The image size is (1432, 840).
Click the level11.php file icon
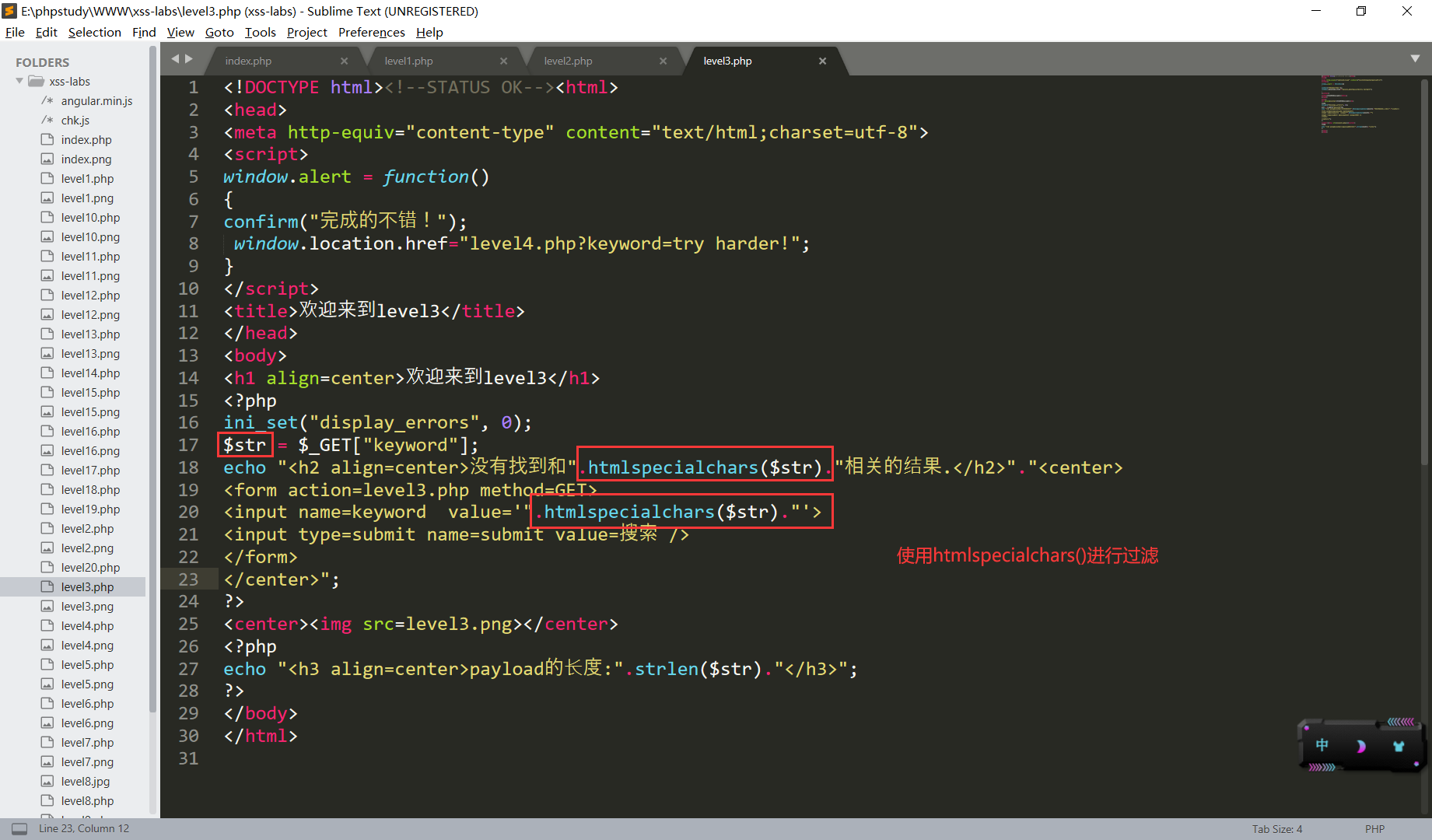click(47, 256)
